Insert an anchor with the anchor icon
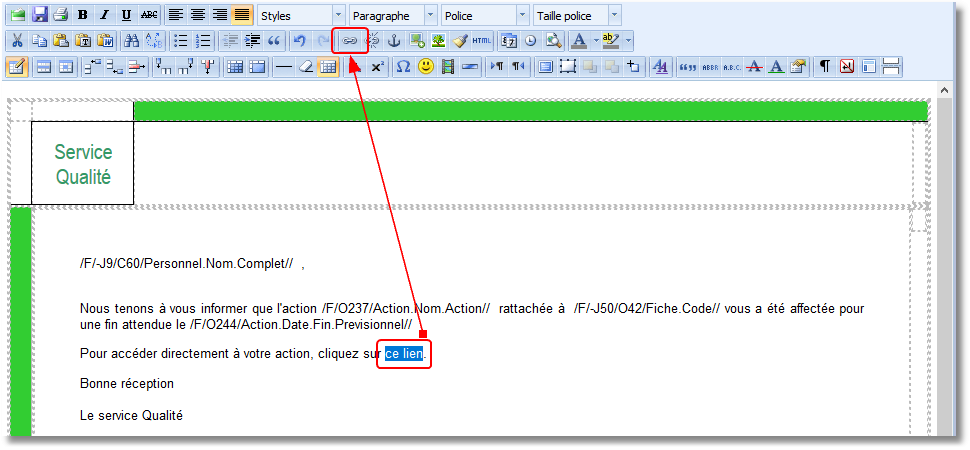The width and height of the screenshot is (970, 450). click(394, 41)
